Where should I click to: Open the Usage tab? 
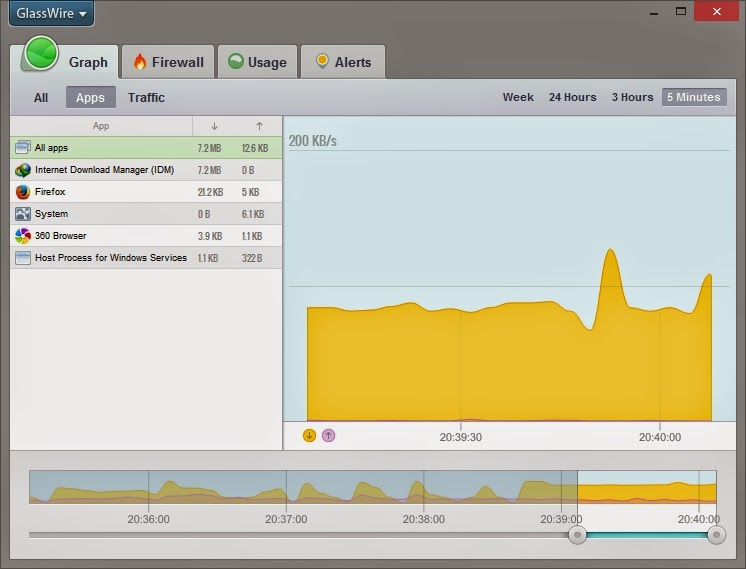click(x=257, y=62)
